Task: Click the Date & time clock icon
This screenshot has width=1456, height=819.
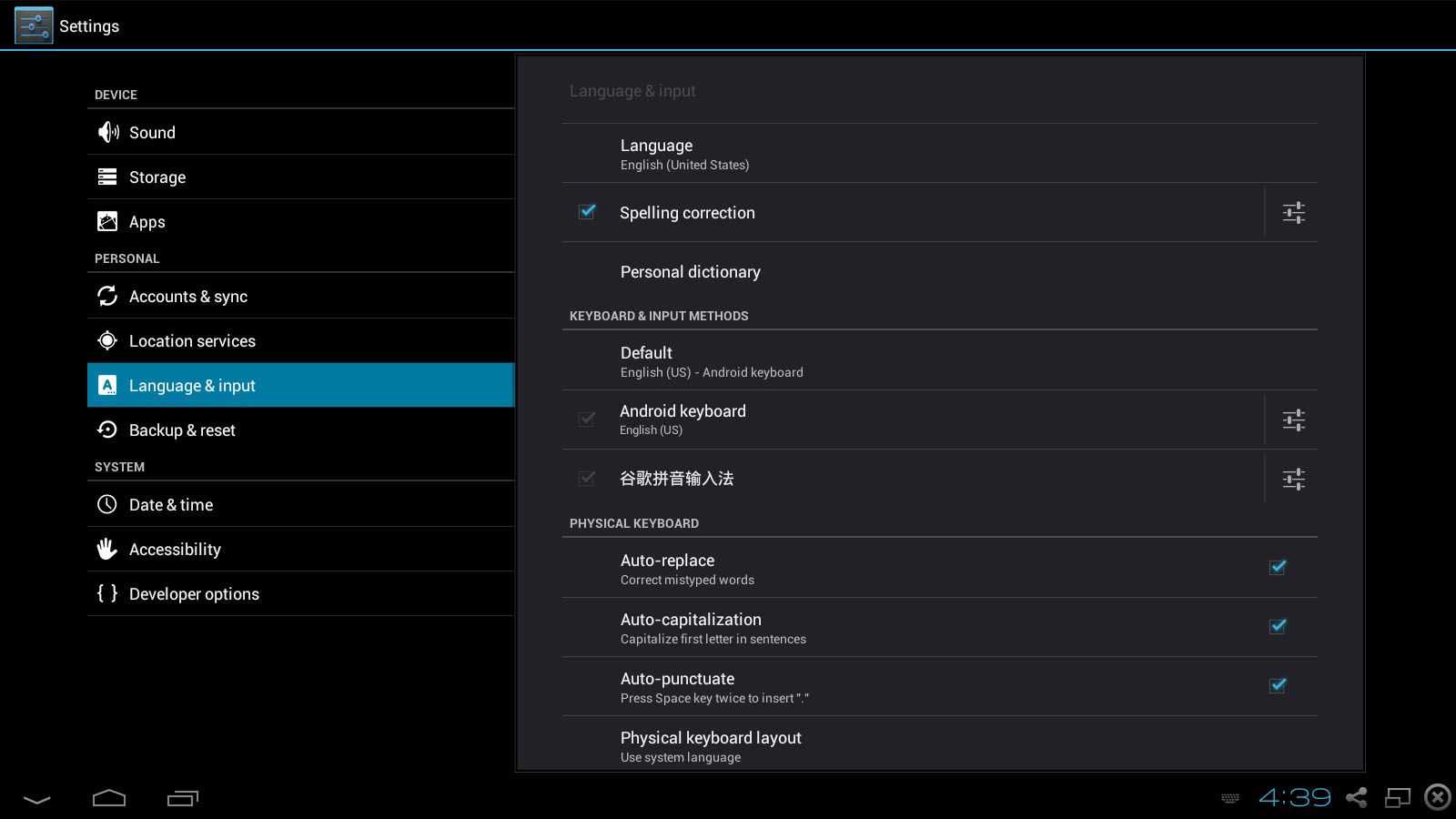Action: [107, 504]
